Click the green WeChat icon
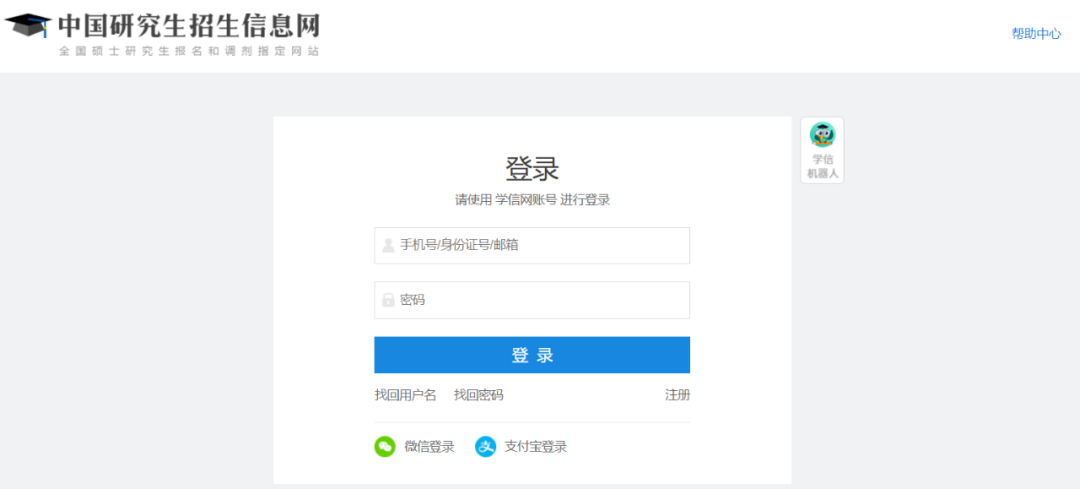This screenshot has height=489, width=1080. [385, 447]
